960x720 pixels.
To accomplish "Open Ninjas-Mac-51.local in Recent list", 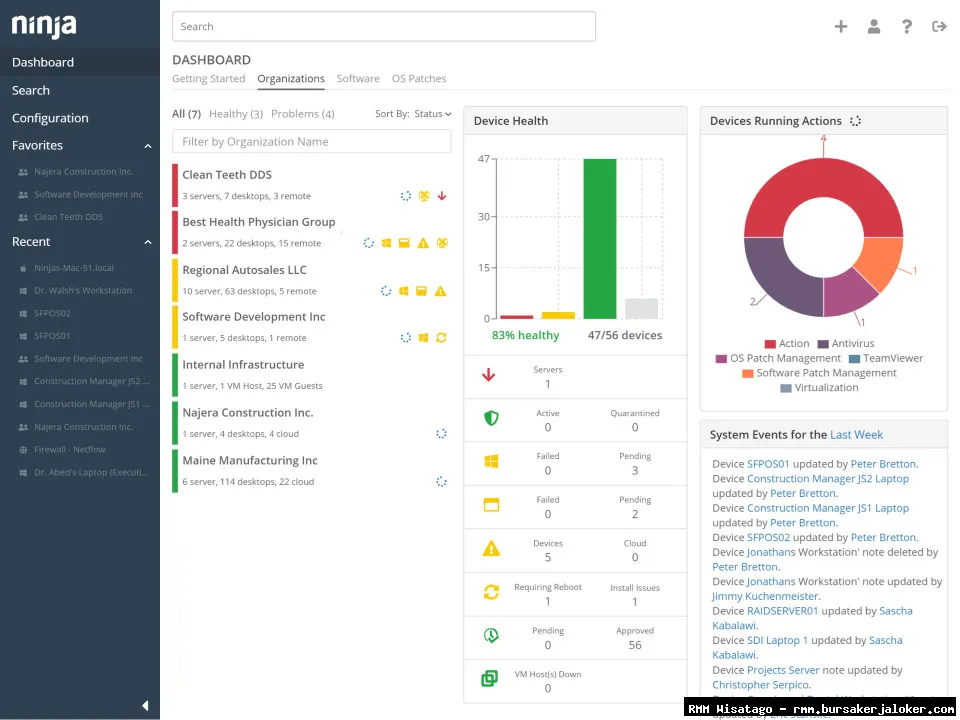I will pyautogui.click(x=73, y=268).
